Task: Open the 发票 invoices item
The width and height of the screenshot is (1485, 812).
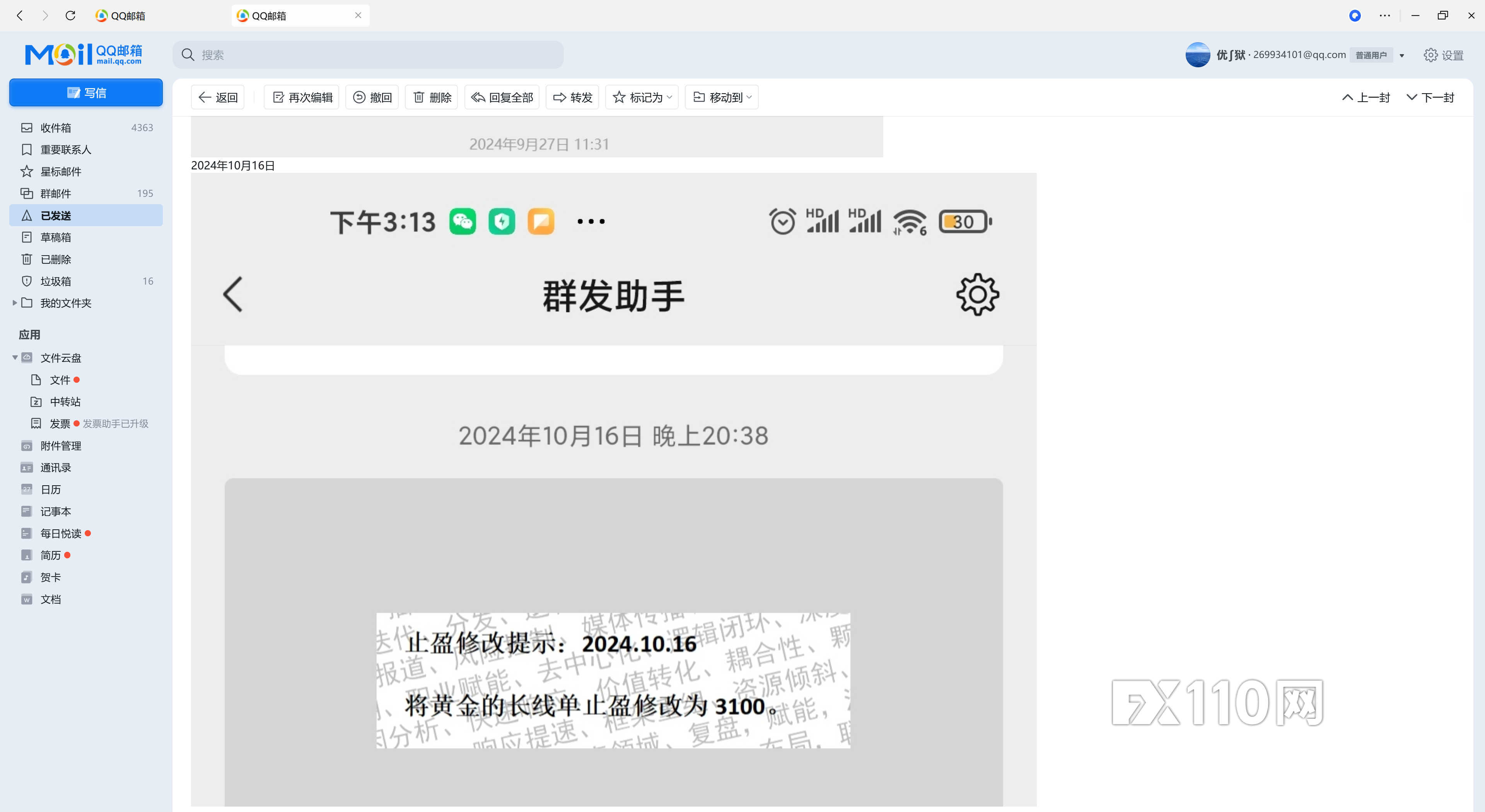Action: click(60, 423)
